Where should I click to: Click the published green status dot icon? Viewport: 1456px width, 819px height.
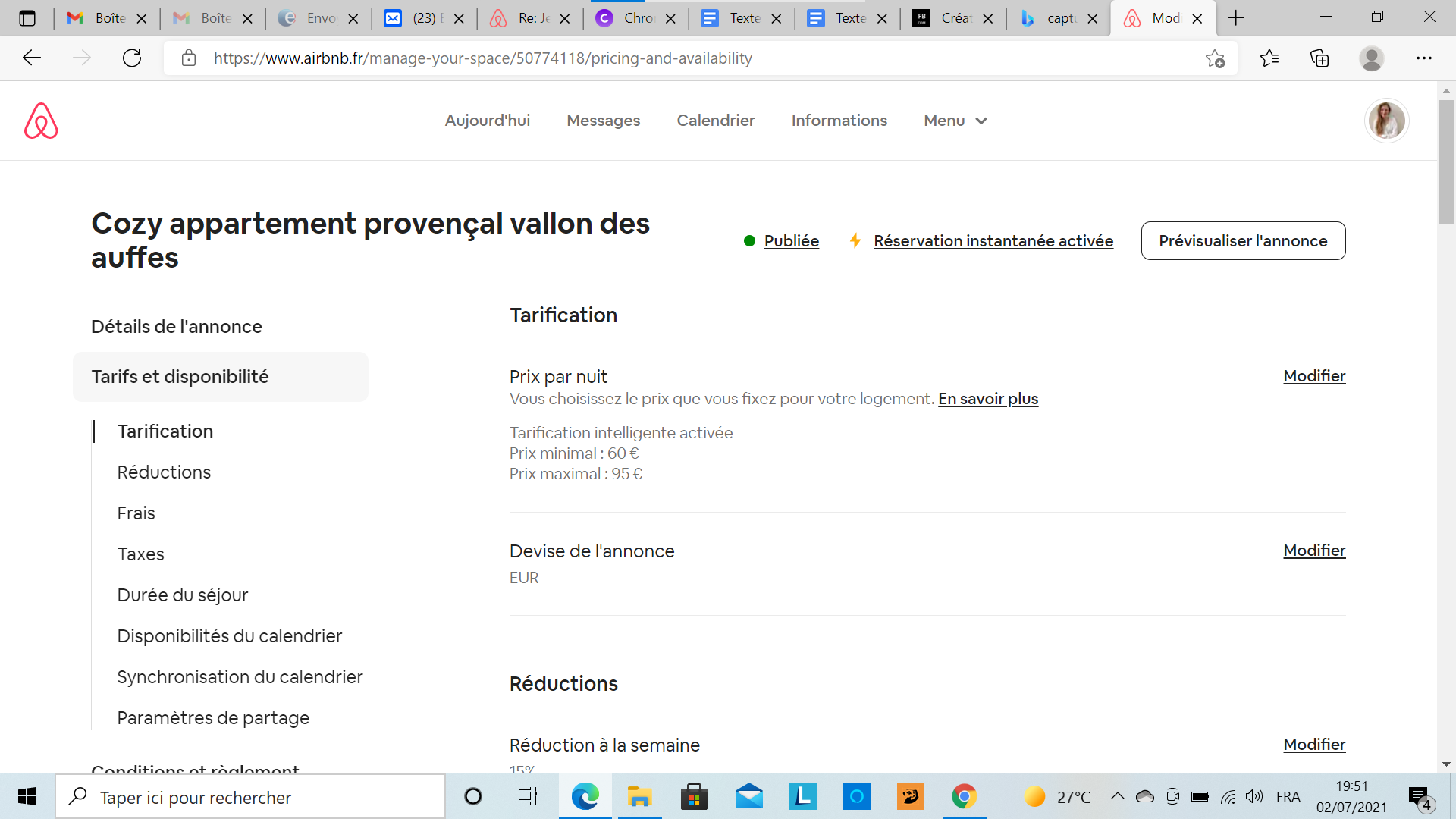click(x=749, y=240)
